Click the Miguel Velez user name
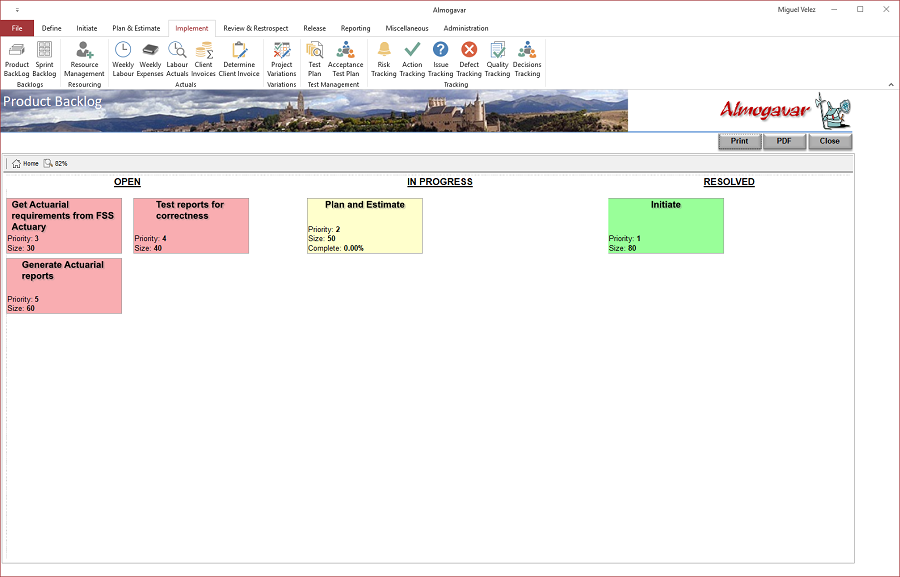 tap(796, 10)
